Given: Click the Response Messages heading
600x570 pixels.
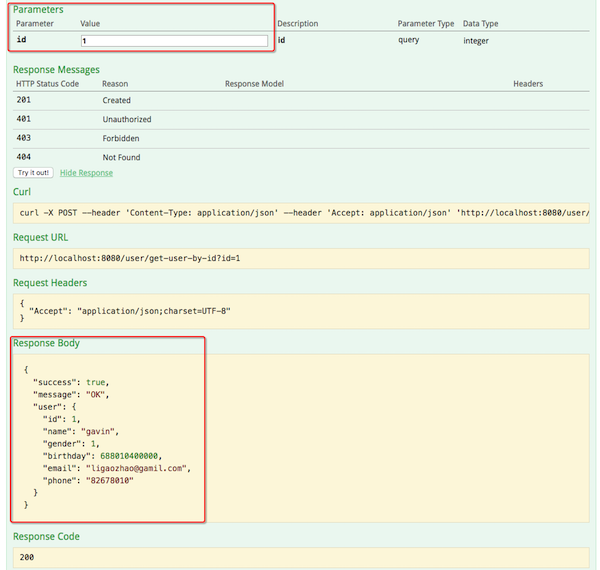Looking at the screenshot, I should pyautogui.click(x=56, y=70).
